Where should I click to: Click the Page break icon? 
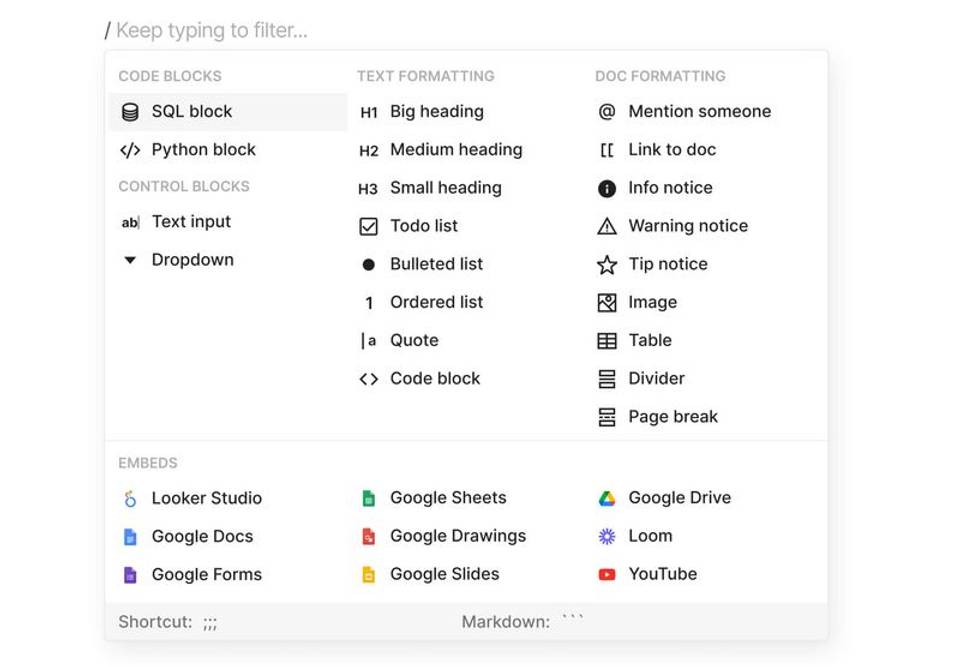[607, 417]
